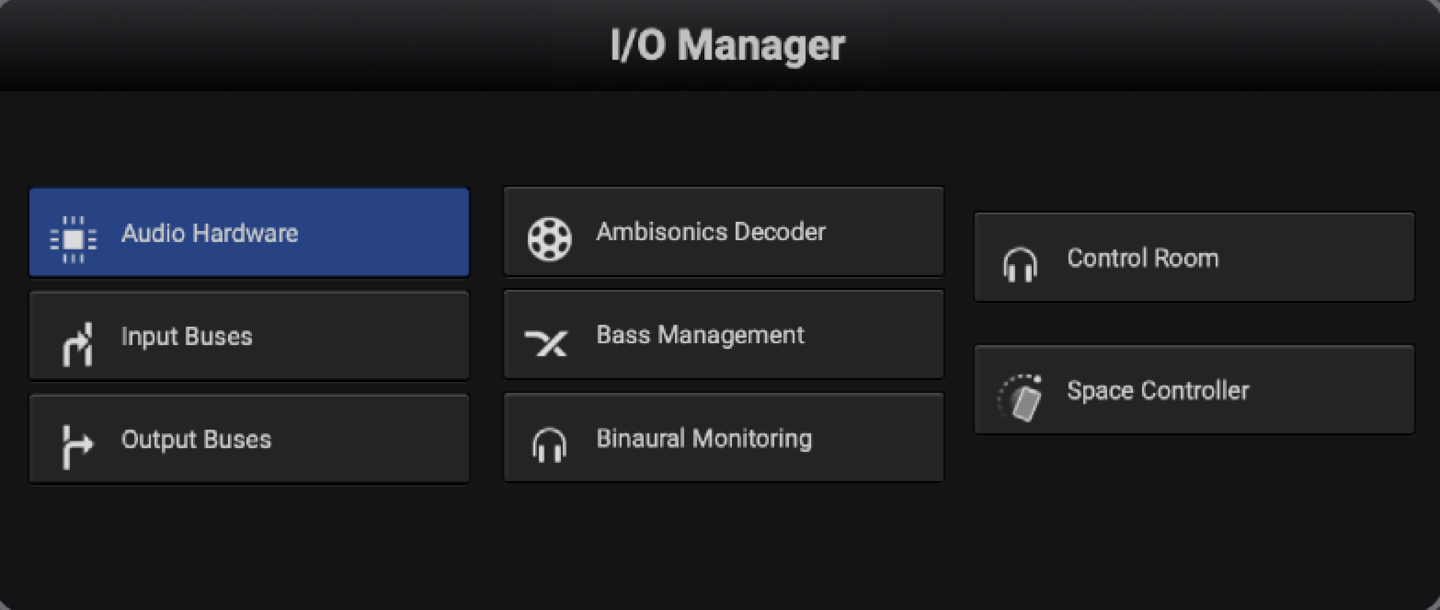
Task: Click the Binaural Monitoring headphones icon
Action: [x=549, y=445]
